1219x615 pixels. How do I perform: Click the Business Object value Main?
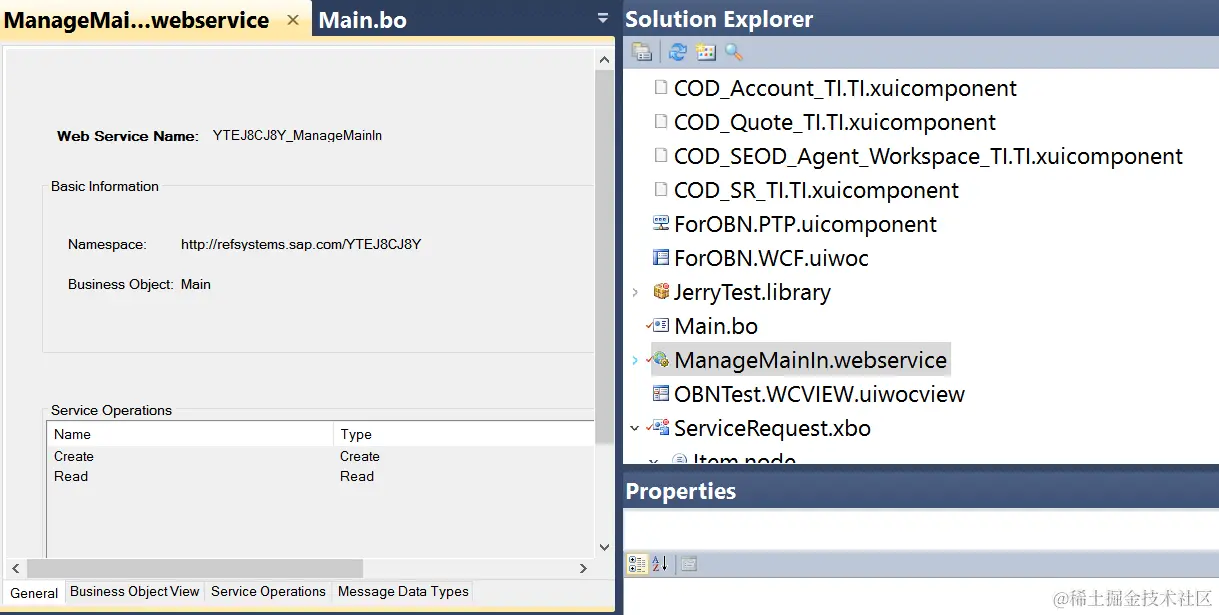click(x=196, y=284)
